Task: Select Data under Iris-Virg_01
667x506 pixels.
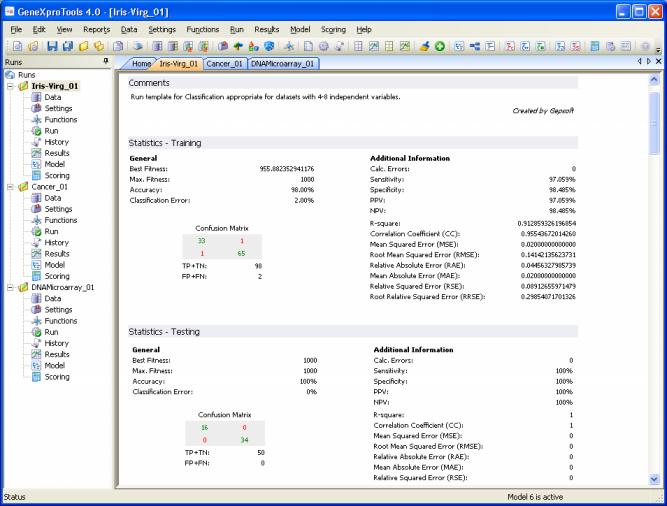Action: click(53, 97)
